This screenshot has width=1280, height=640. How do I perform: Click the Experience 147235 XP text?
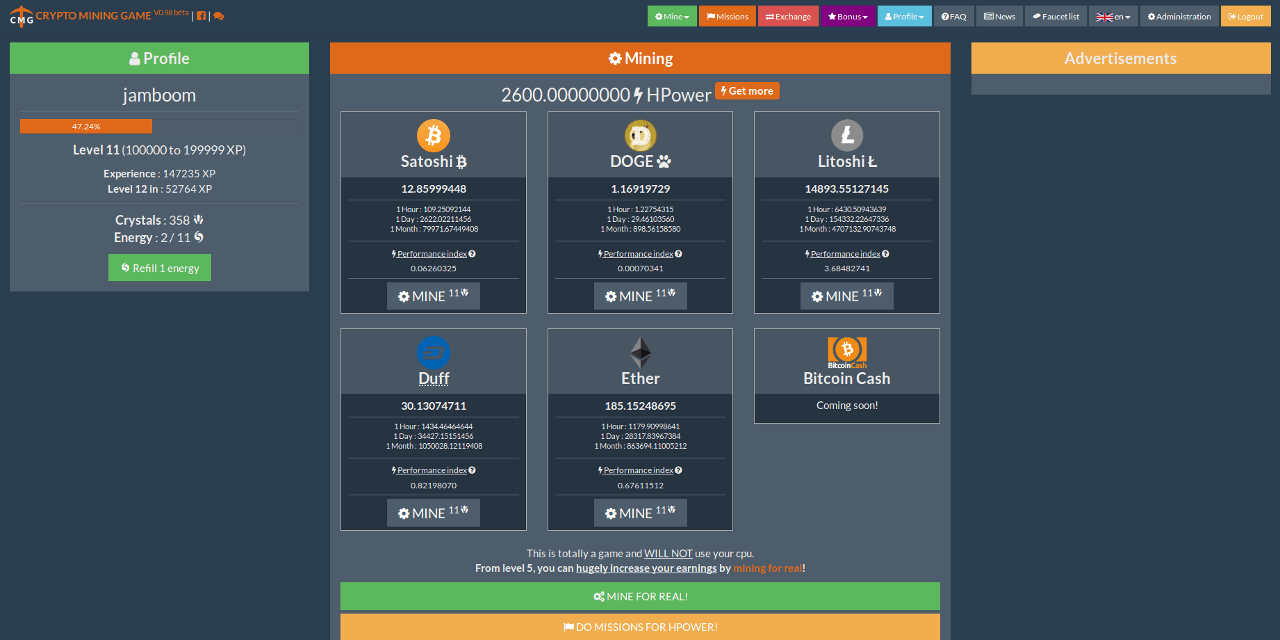(x=159, y=174)
